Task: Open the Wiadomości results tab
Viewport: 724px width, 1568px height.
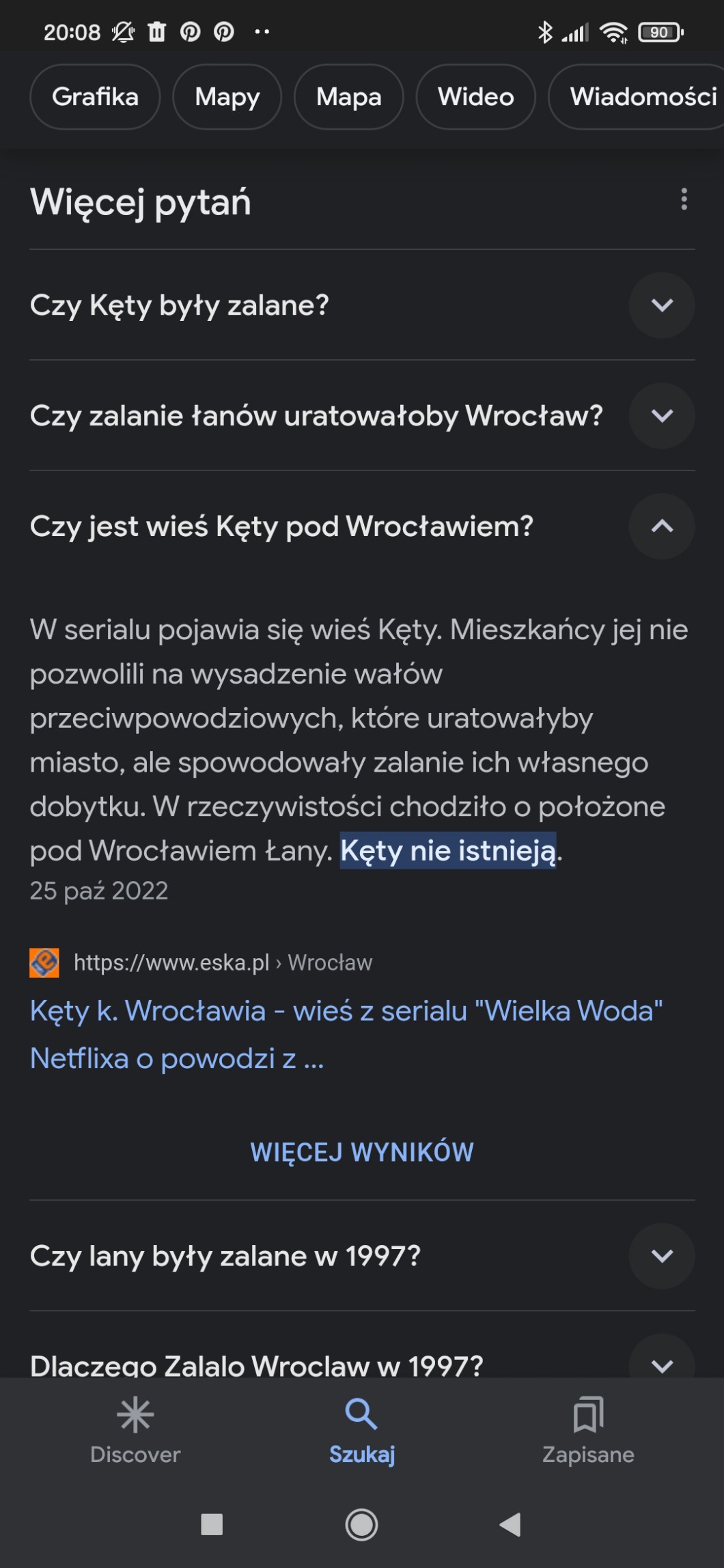Action: coord(642,97)
